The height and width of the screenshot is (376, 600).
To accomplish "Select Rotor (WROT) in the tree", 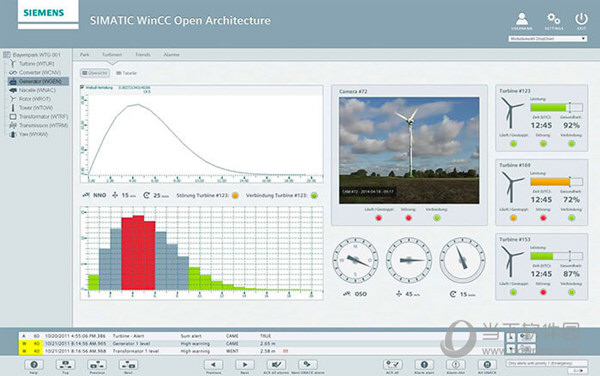I will point(34,99).
